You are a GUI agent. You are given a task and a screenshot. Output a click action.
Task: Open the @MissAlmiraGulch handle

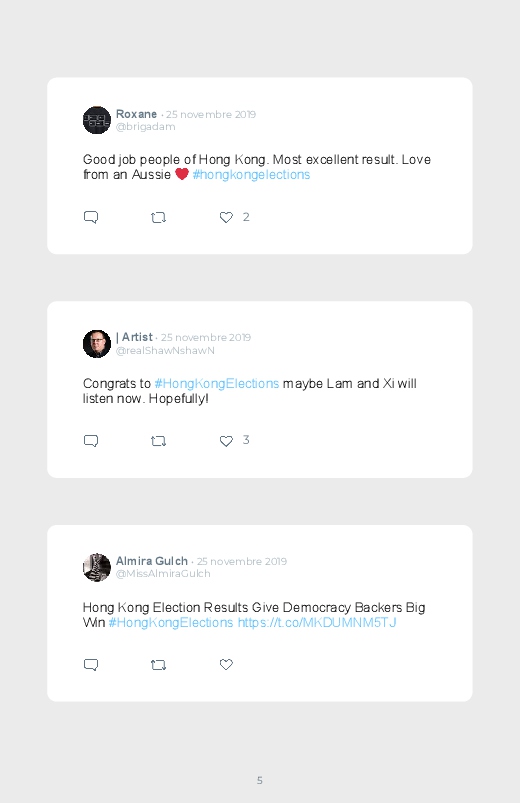tap(163, 574)
